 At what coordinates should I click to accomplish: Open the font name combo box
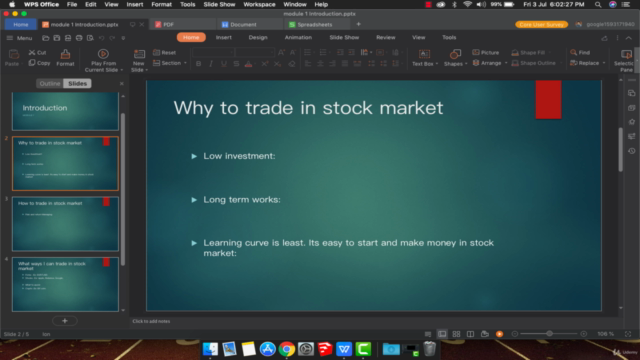point(213,52)
